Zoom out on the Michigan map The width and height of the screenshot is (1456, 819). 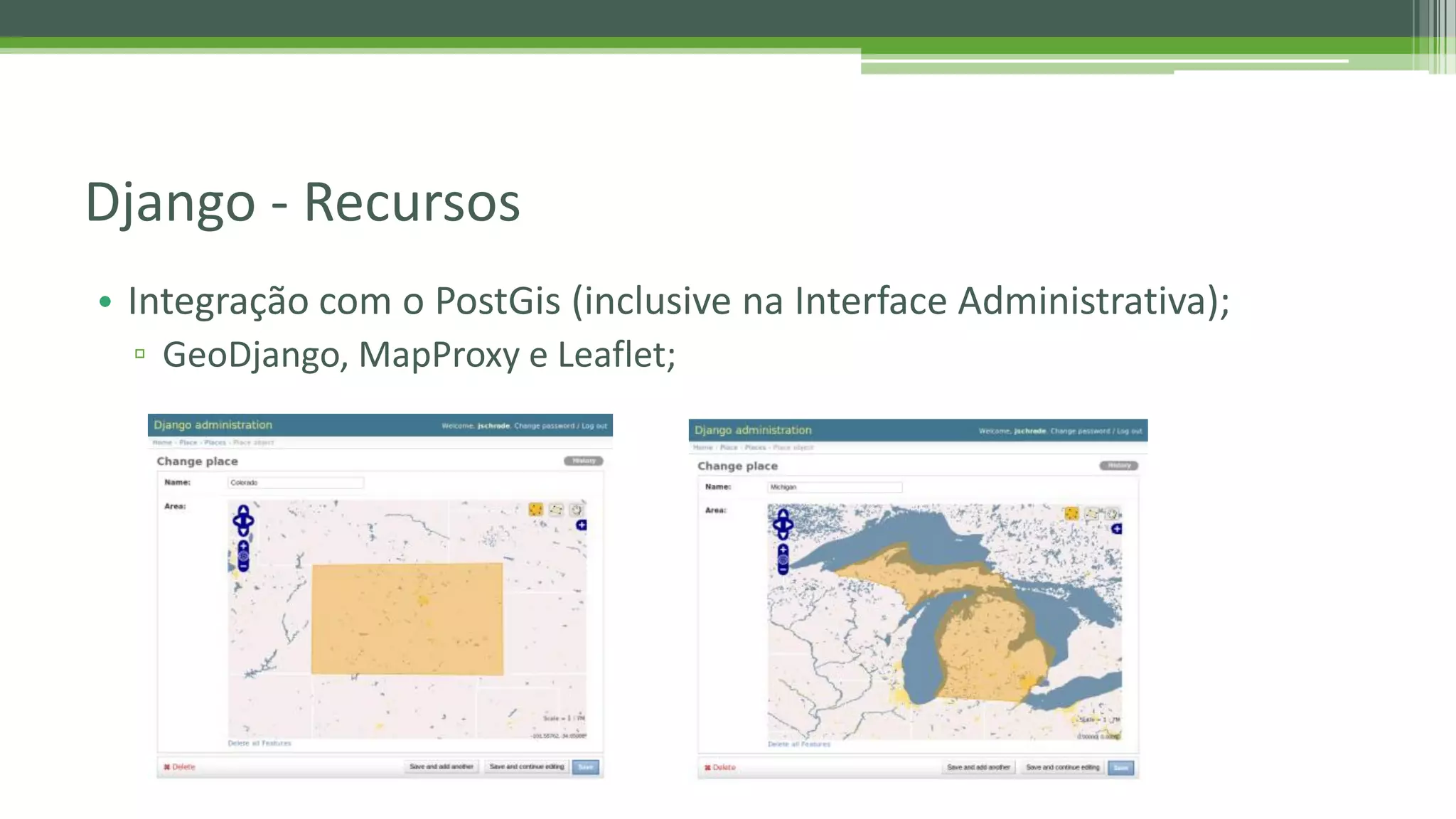pyautogui.click(x=783, y=569)
